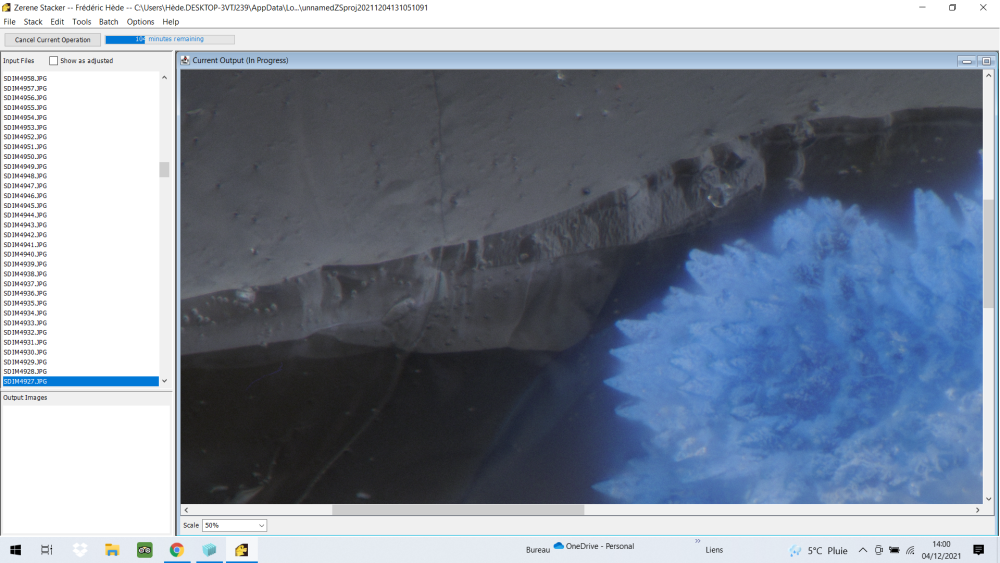Screen dimensions: 1000x563
Task: Click the input files list scroll-down arrow
Action: tap(165, 381)
